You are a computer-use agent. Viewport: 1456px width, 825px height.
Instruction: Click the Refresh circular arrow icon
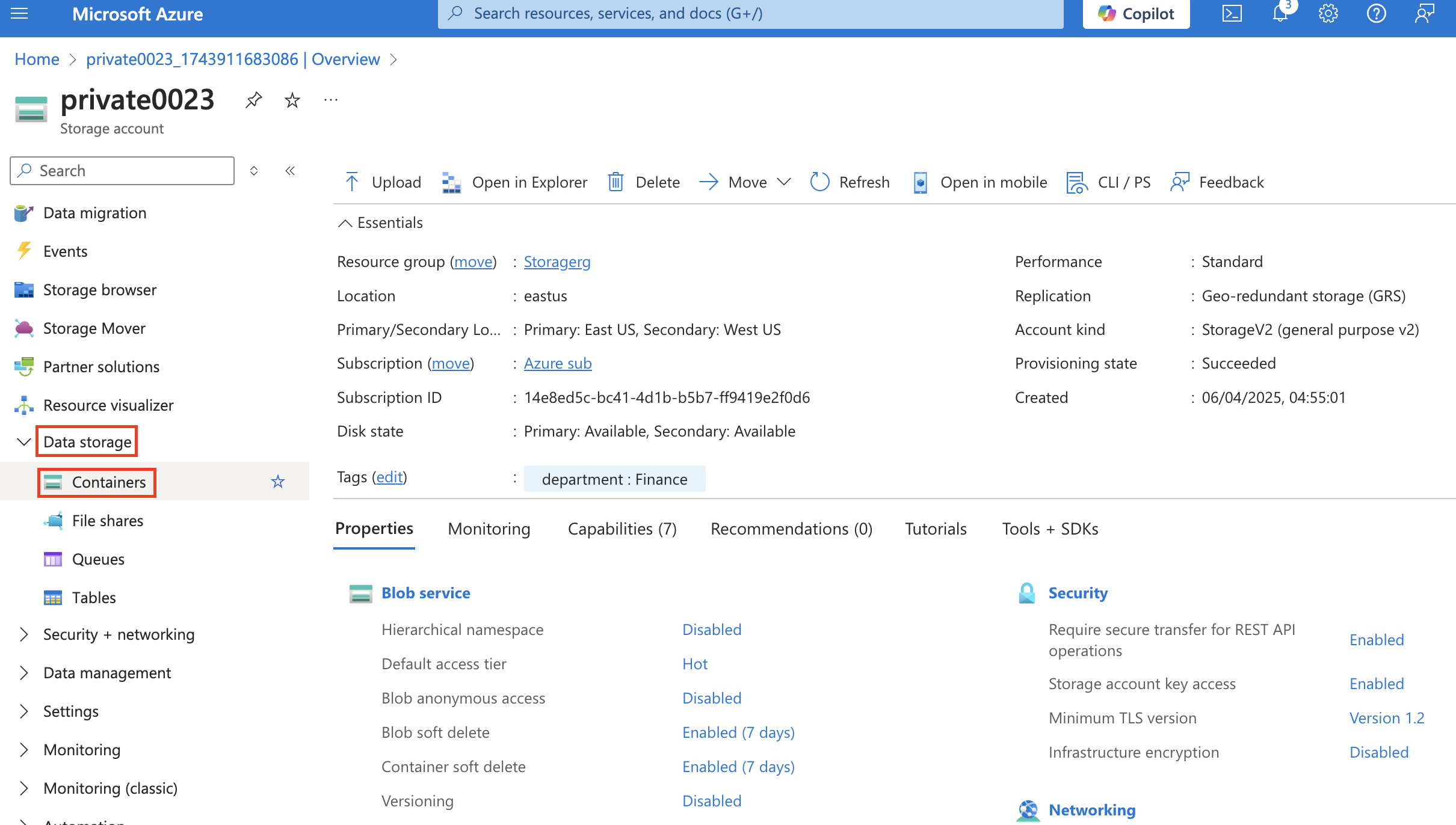coord(819,182)
